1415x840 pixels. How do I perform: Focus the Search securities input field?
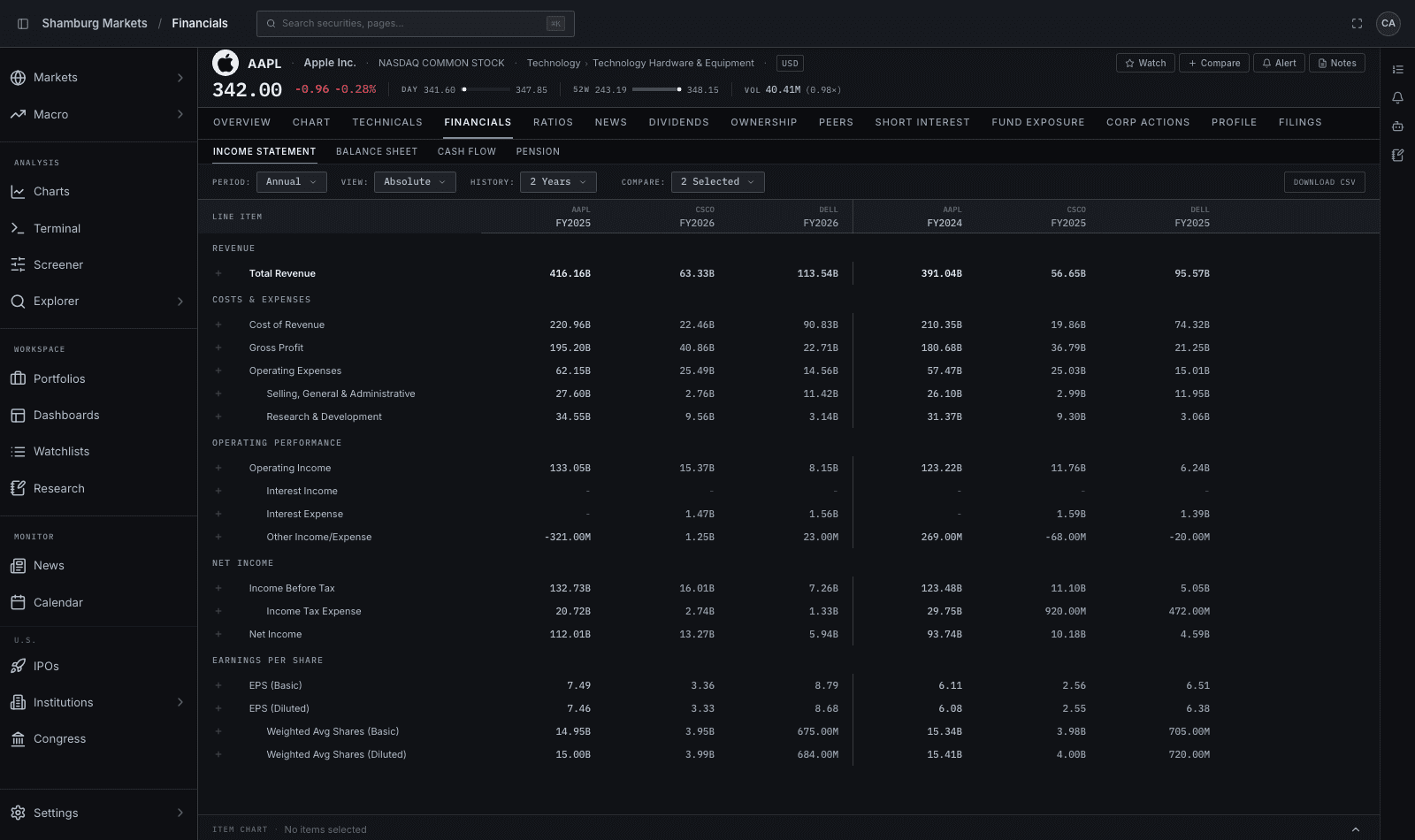click(x=416, y=24)
